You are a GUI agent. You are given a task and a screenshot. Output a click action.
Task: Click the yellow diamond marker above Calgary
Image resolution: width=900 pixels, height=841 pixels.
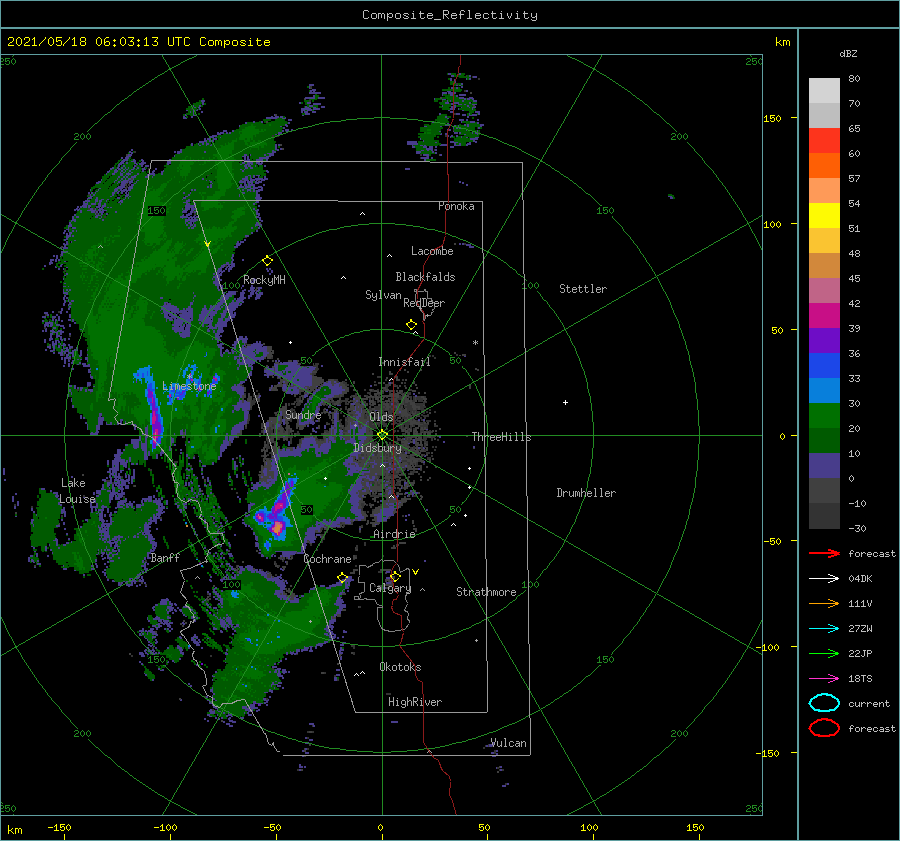coord(395,576)
